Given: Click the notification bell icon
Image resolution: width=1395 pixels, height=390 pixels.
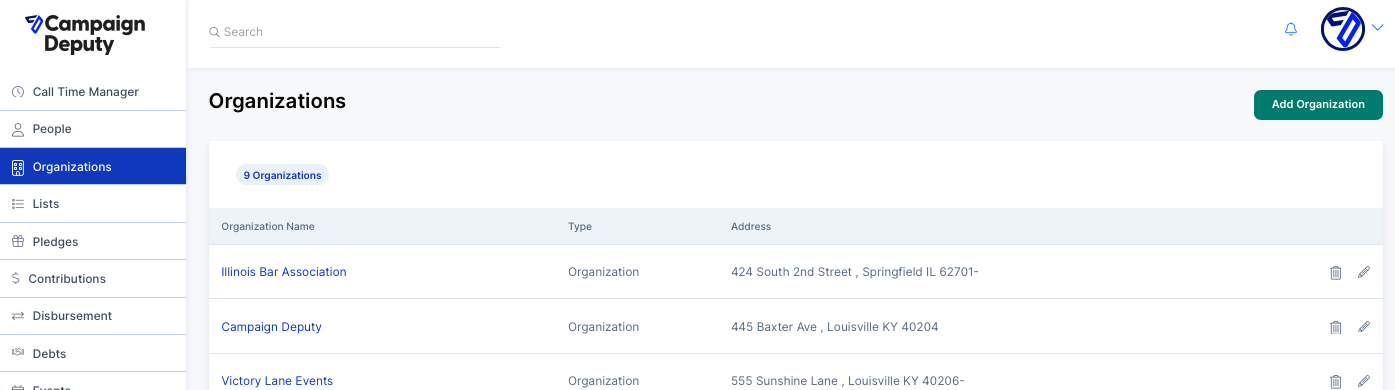Looking at the screenshot, I should click(x=1291, y=30).
